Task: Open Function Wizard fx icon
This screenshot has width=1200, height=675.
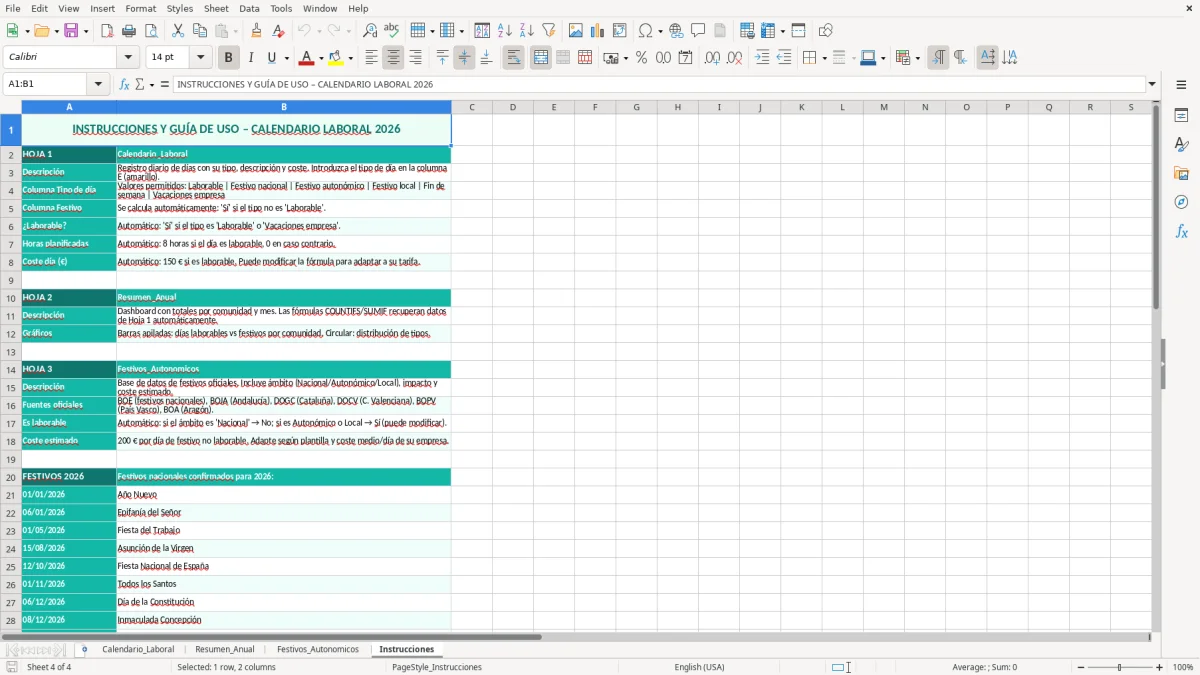Action: pyautogui.click(x=124, y=84)
